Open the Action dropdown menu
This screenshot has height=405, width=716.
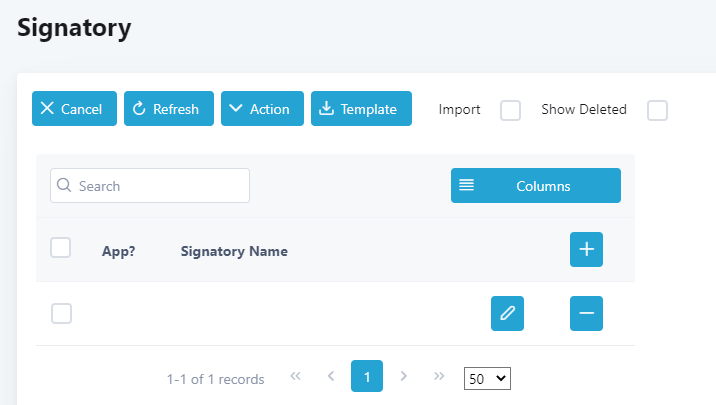(262, 109)
